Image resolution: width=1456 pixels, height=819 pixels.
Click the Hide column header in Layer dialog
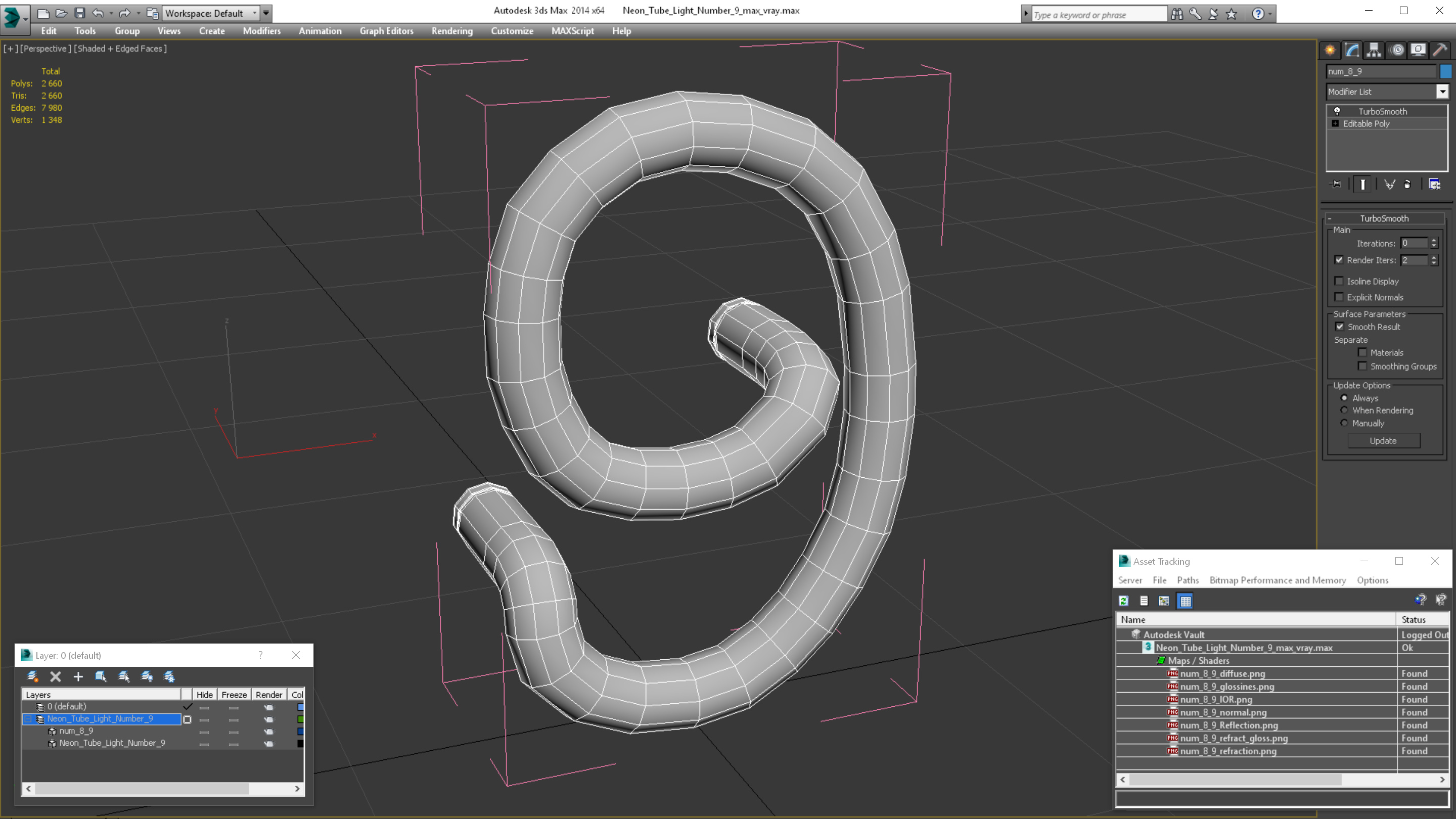pyautogui.click(x=205, y=695)
